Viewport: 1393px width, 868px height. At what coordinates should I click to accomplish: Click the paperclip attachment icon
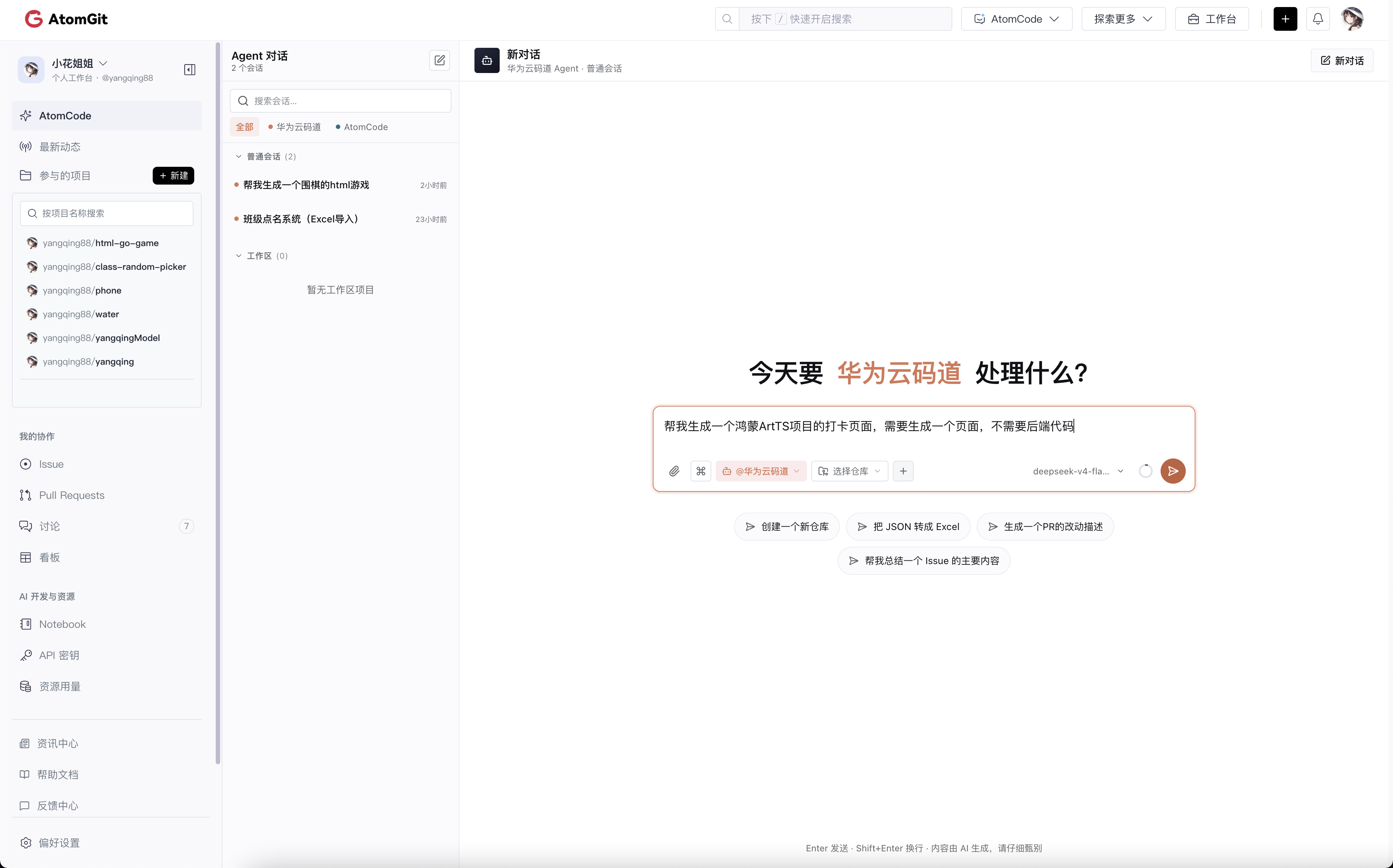click(x=674, y=471)
